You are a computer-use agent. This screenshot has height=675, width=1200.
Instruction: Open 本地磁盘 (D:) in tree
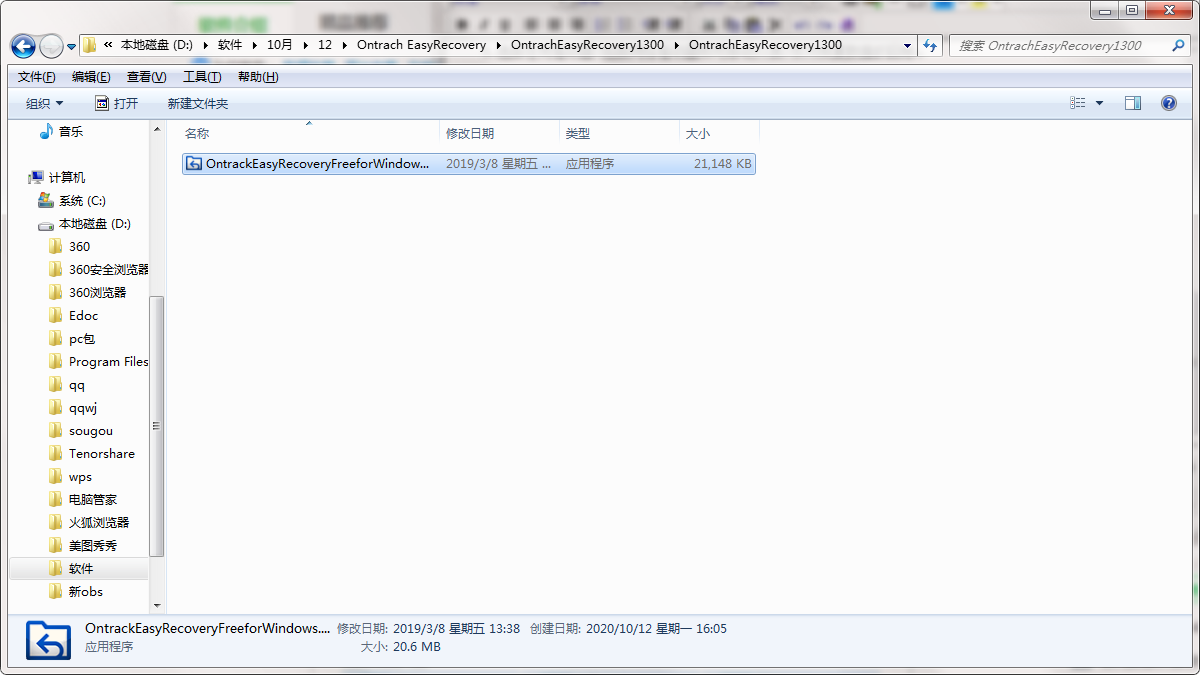pos(95,223)
